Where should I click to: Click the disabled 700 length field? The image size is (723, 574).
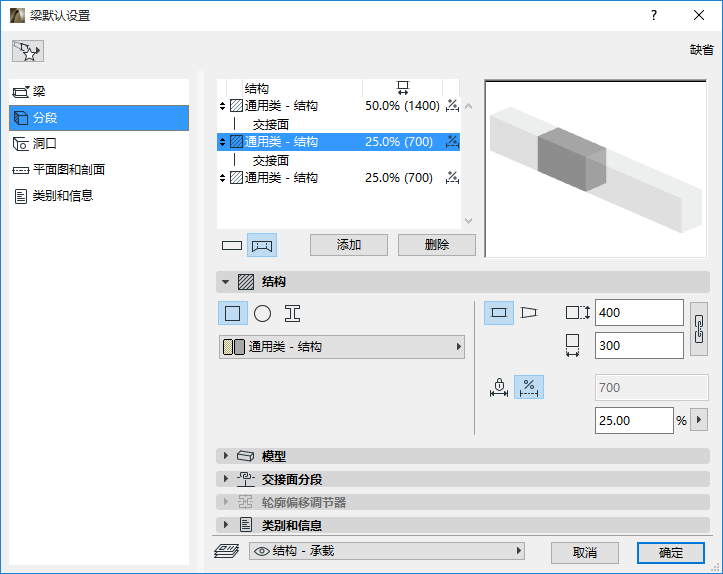click(652, 387)
